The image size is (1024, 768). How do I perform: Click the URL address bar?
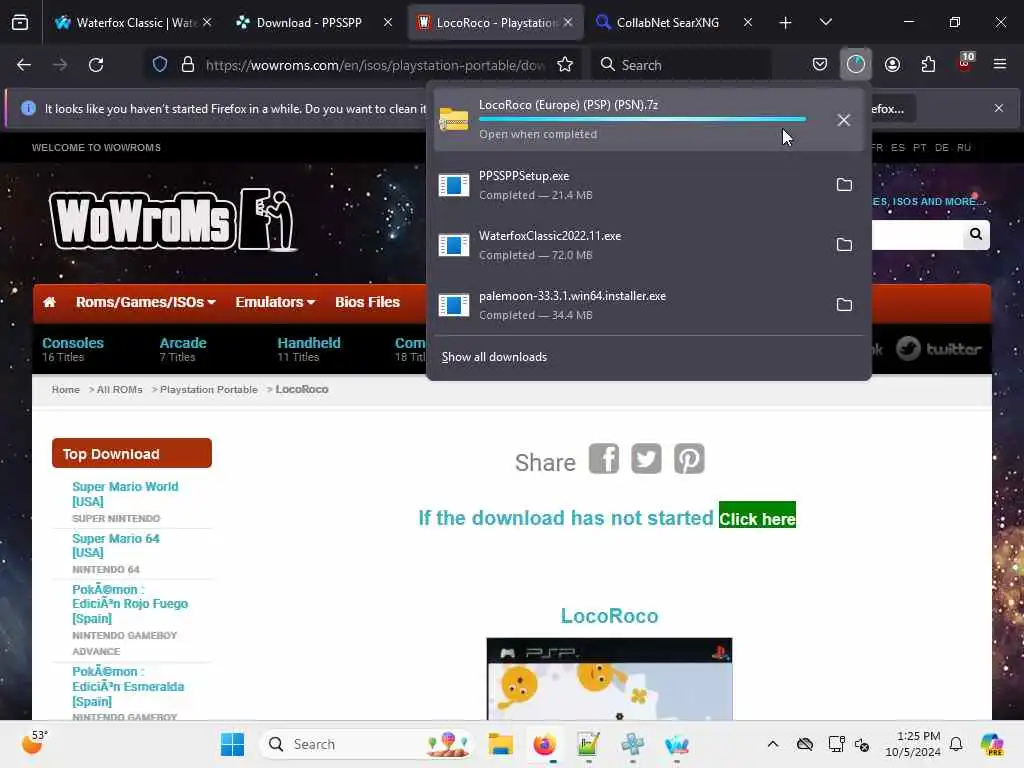coord(375,65)
